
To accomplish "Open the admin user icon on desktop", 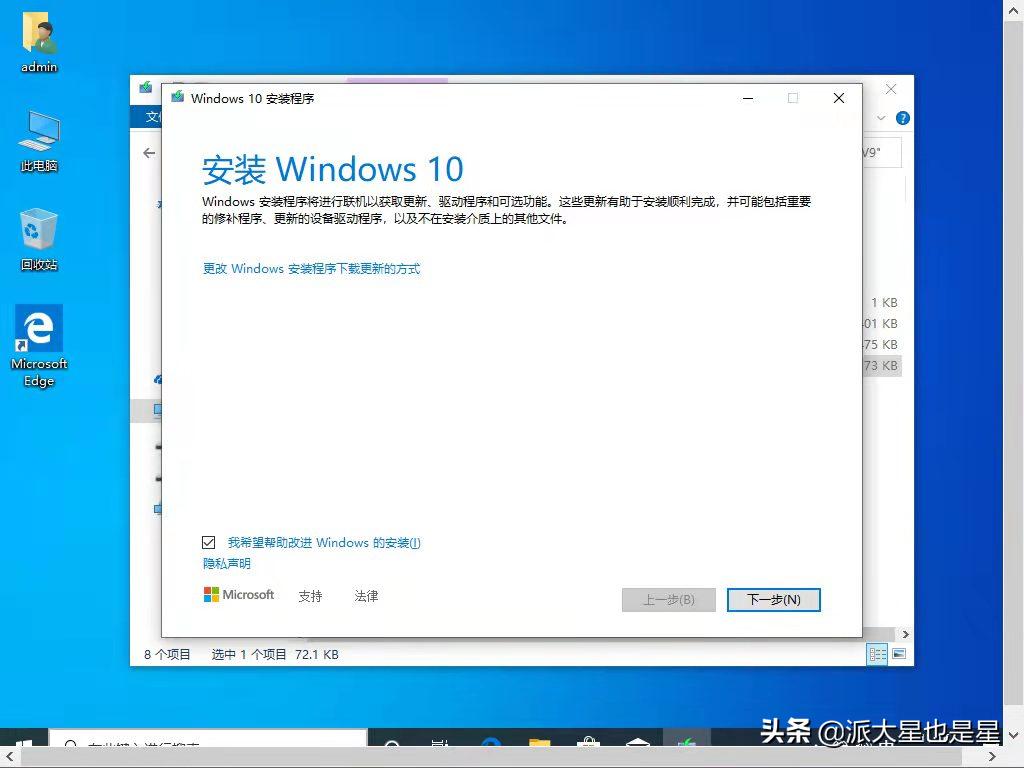I will [x=38, y=40].
